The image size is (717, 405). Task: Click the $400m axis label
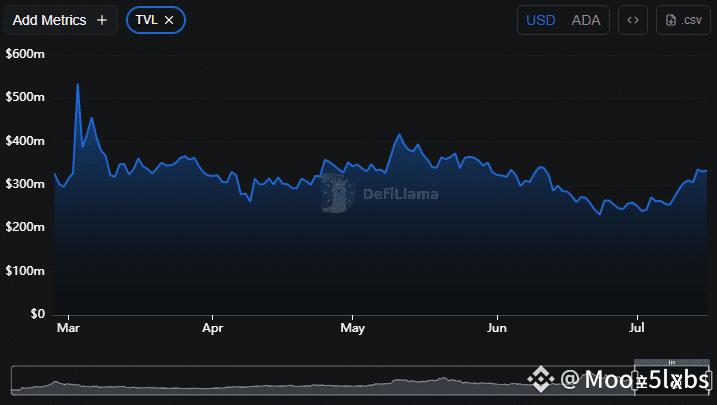25,141
